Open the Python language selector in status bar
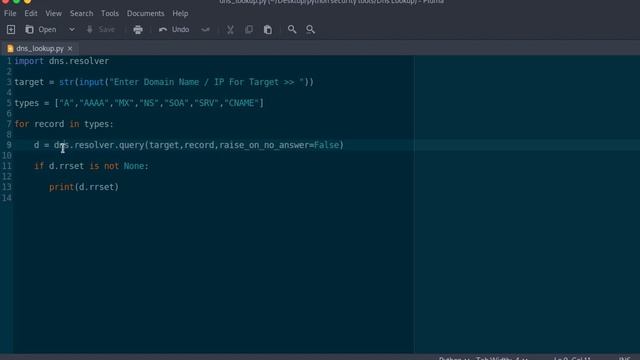Image resolution: width=640 pixels, height=360 pixels. pos(454,358)
